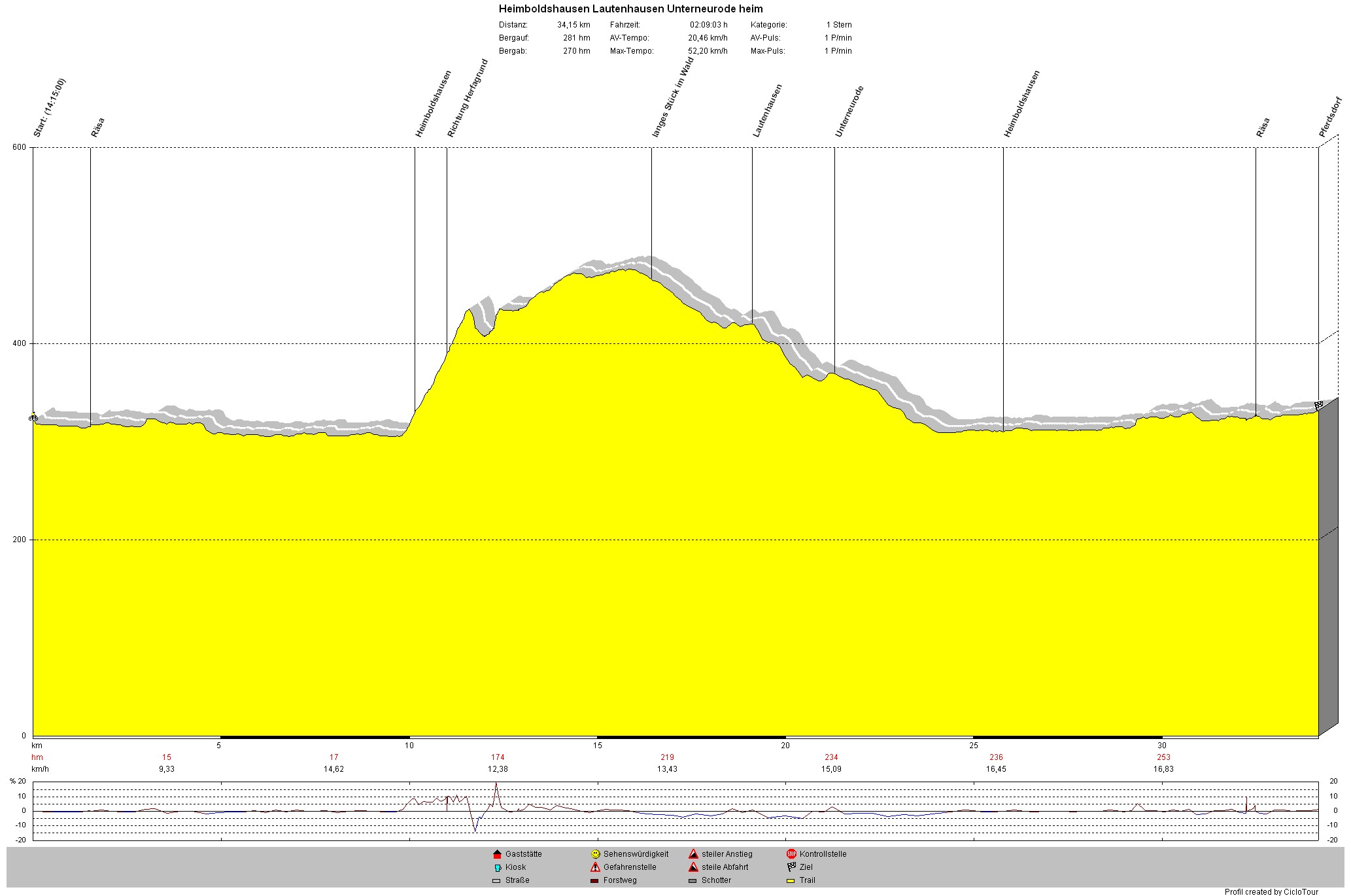Click the red hm row label
Image resolution: width=1351 pixels, height=896 pixels.
pyautogui.click(x=37, y=757)
